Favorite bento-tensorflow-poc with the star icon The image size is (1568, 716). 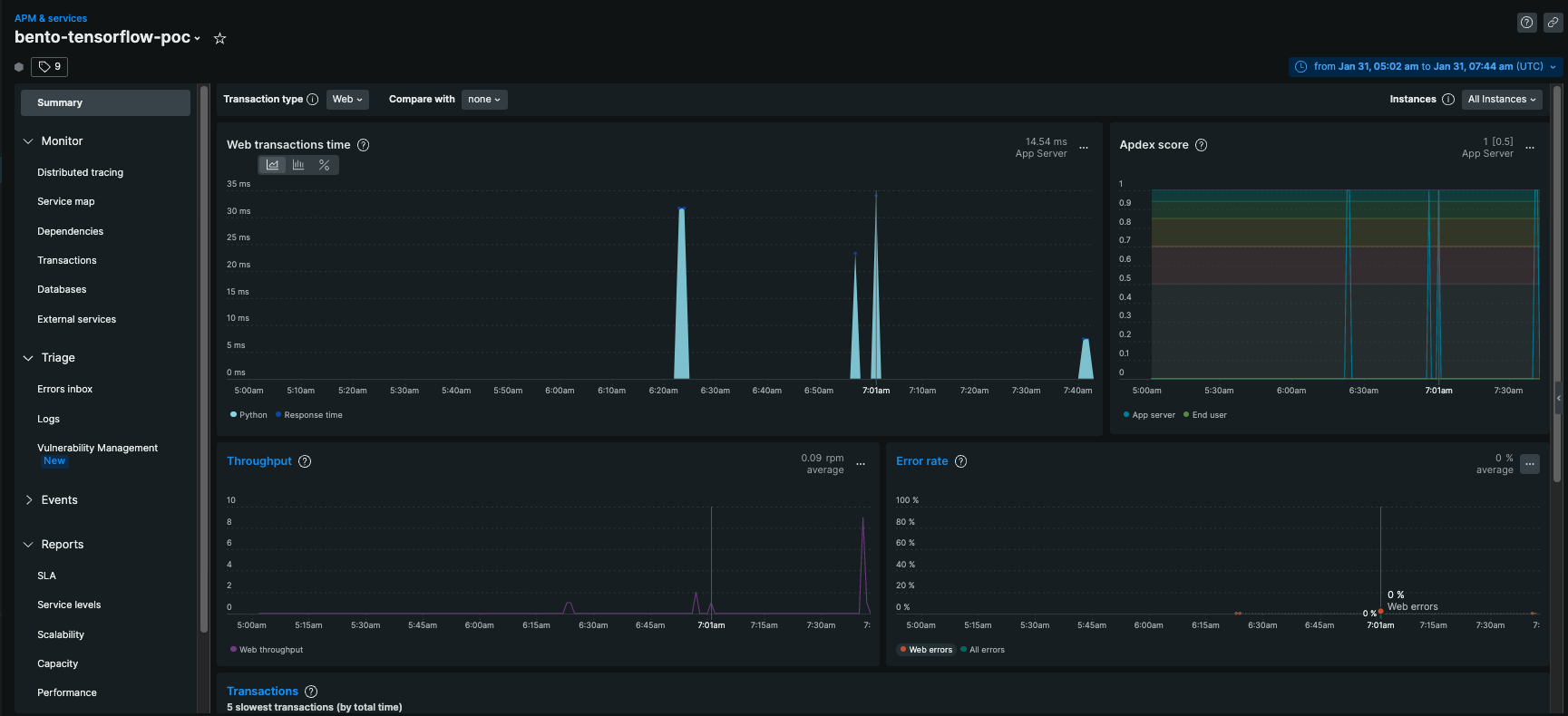click(x=219, y=38)
